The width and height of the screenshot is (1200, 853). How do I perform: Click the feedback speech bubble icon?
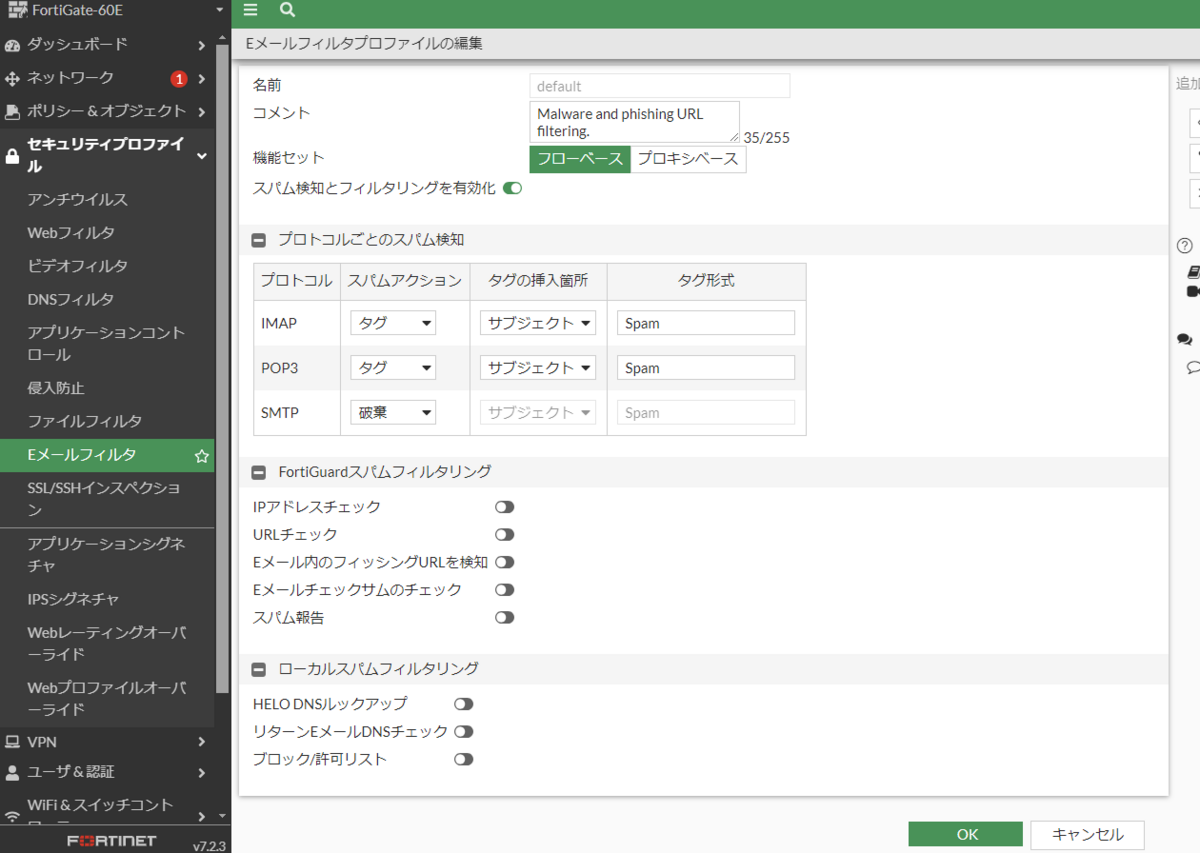pyautogui.click(x=1184, y=339)
